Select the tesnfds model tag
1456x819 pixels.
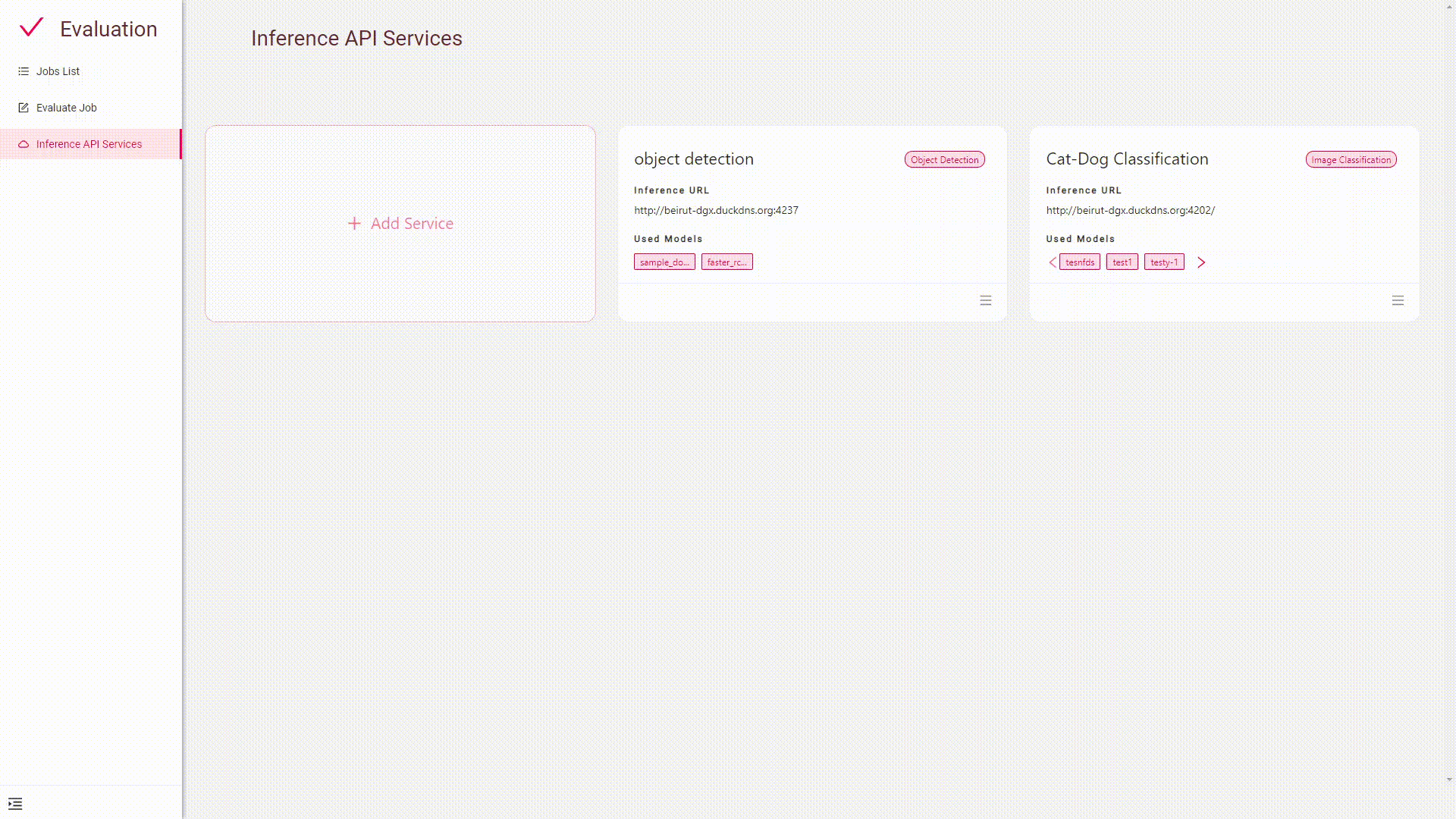1080,262
